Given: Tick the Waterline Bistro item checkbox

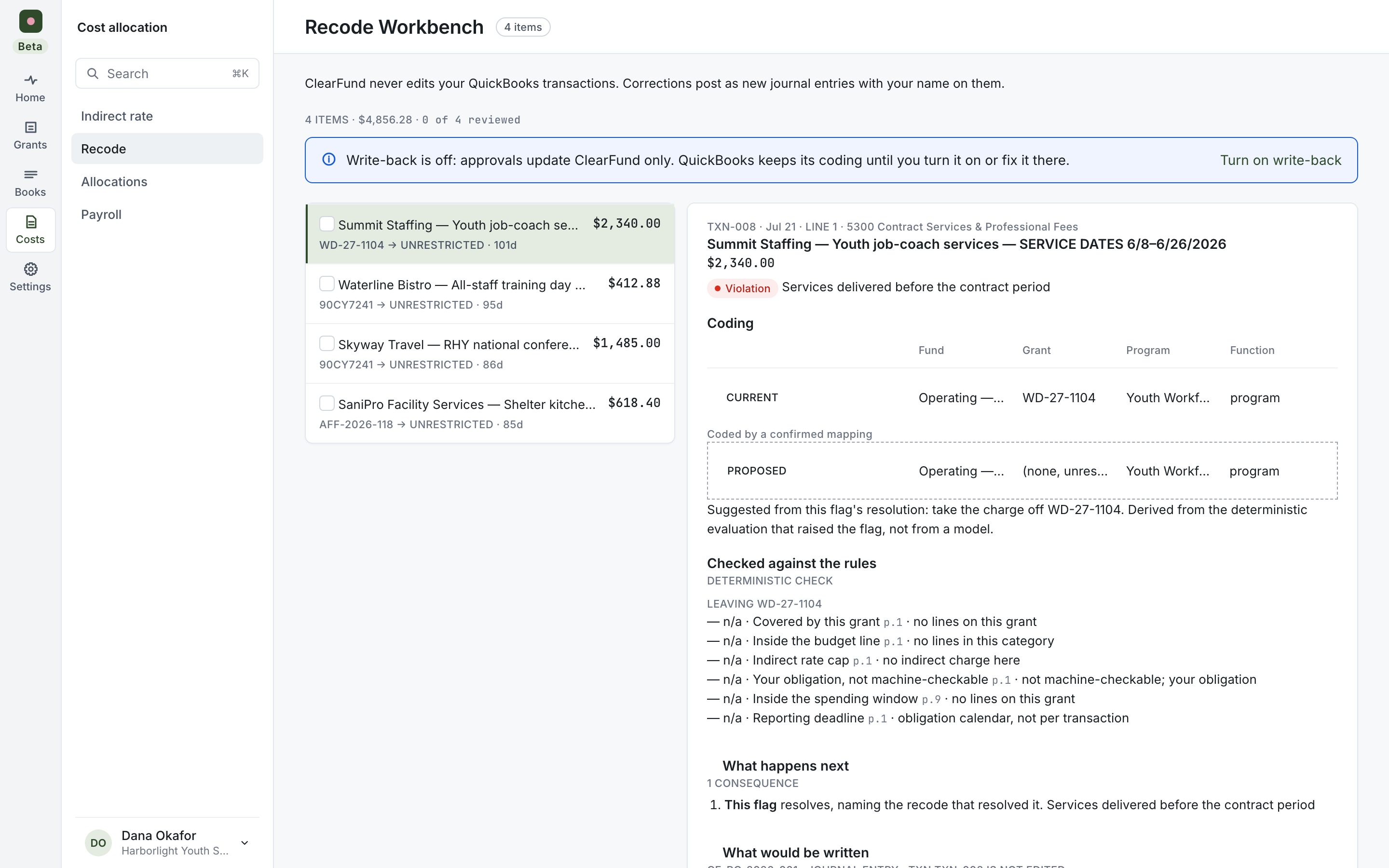Looking at the screenshot, I should point(327,284).
